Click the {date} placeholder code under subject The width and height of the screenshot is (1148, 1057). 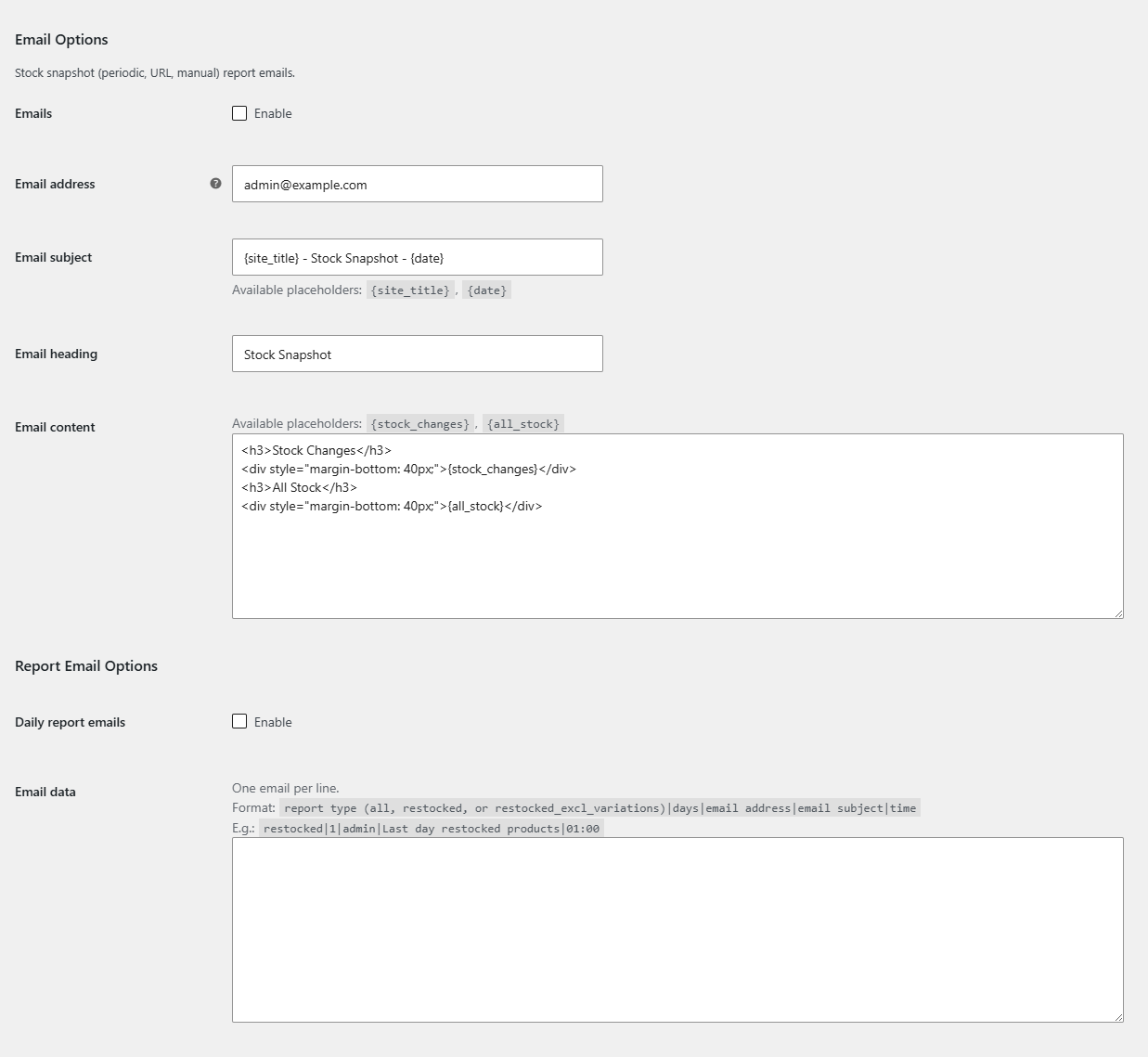[487, 290]
